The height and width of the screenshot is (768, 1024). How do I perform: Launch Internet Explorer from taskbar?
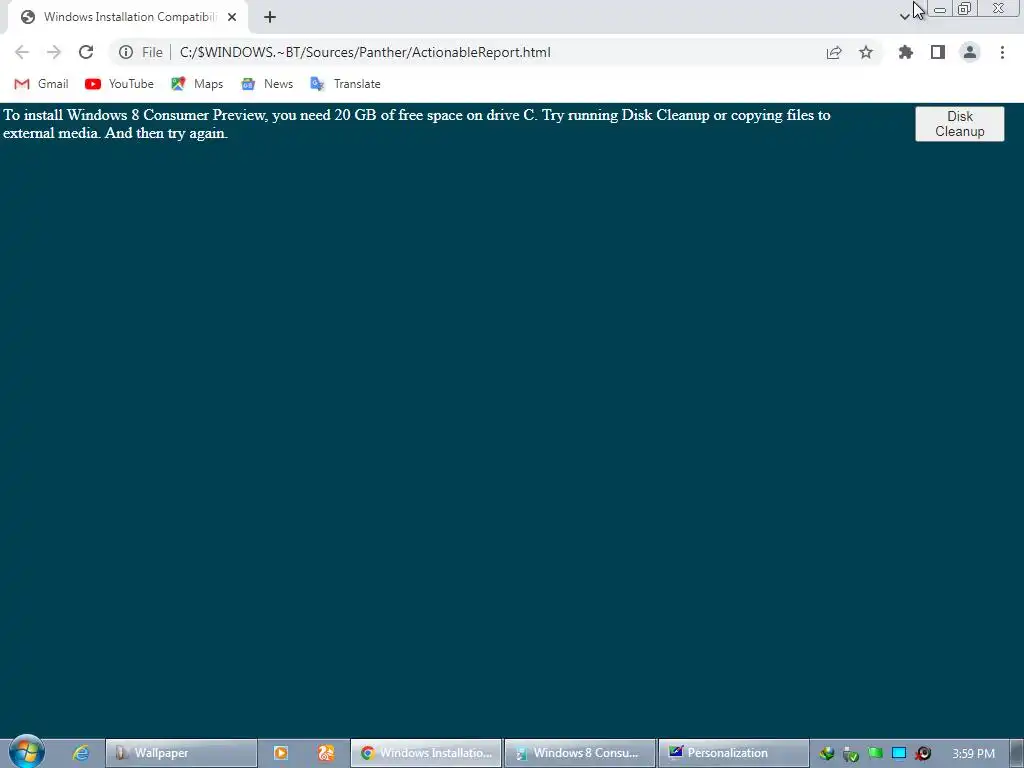pyautogui.click(x=80, y=753)
